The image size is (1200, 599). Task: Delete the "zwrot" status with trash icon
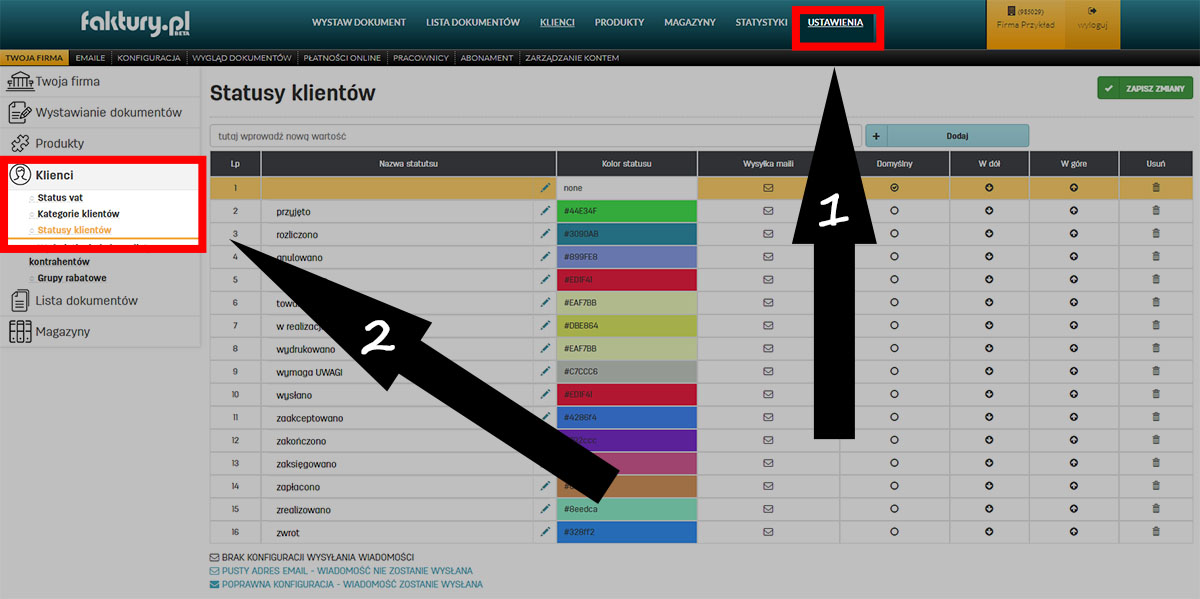(x=1156, y=532)
